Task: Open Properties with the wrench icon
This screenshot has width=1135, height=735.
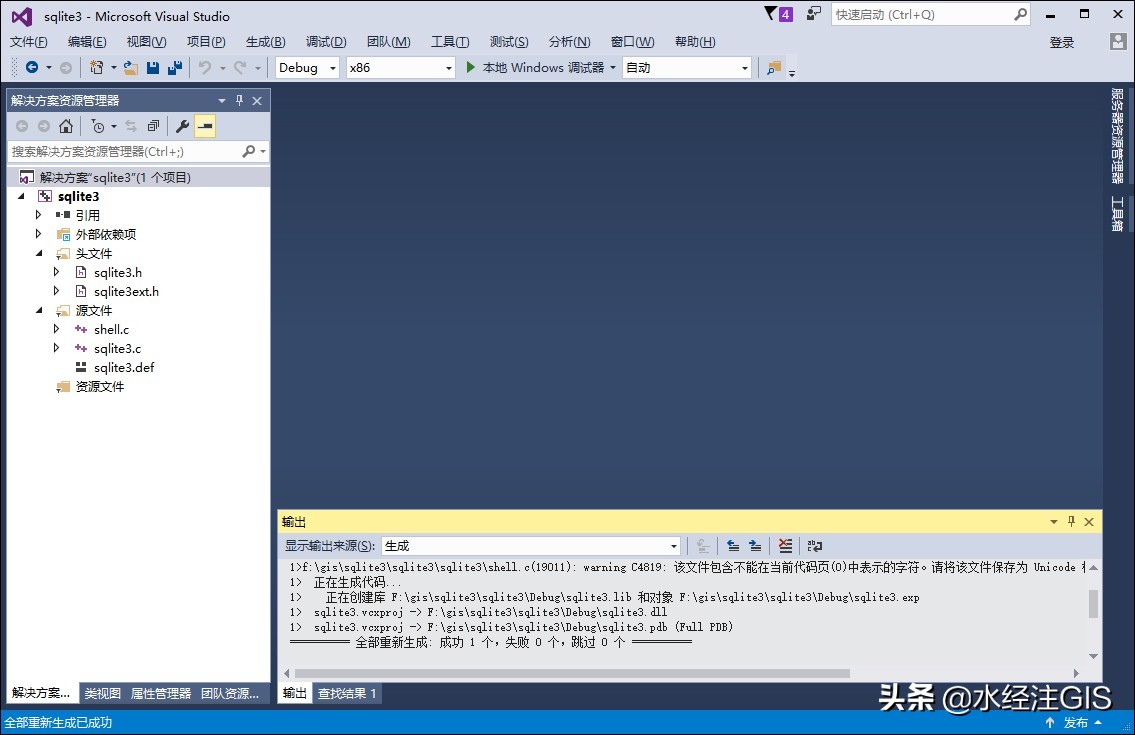Action: tap(182, 126)
